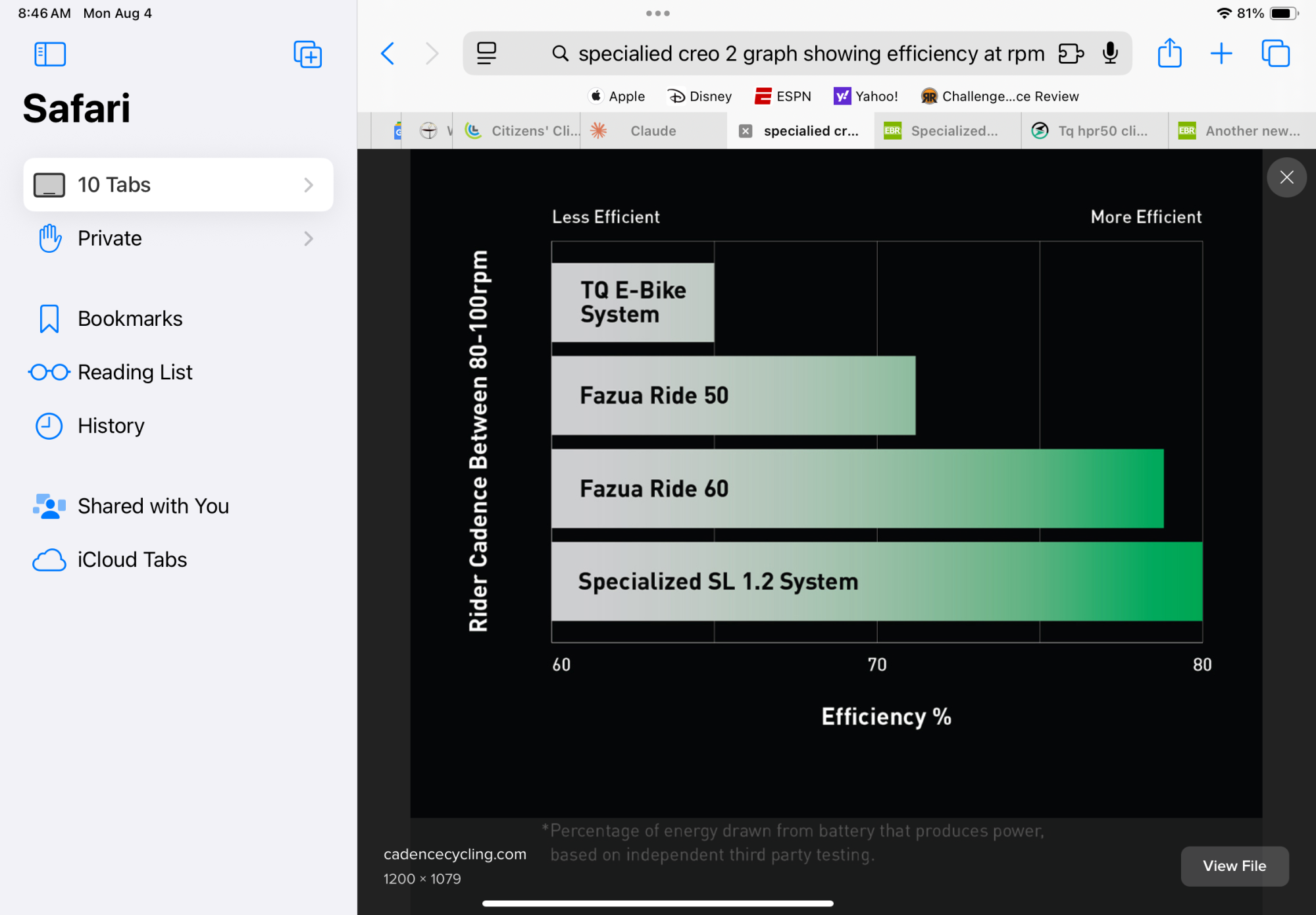Open the share sheet
1316x915 pixels.
coord(1169,53)
